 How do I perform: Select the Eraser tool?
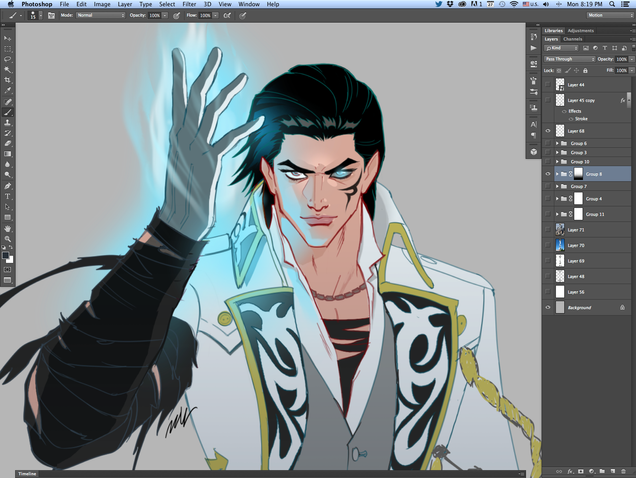7,144
